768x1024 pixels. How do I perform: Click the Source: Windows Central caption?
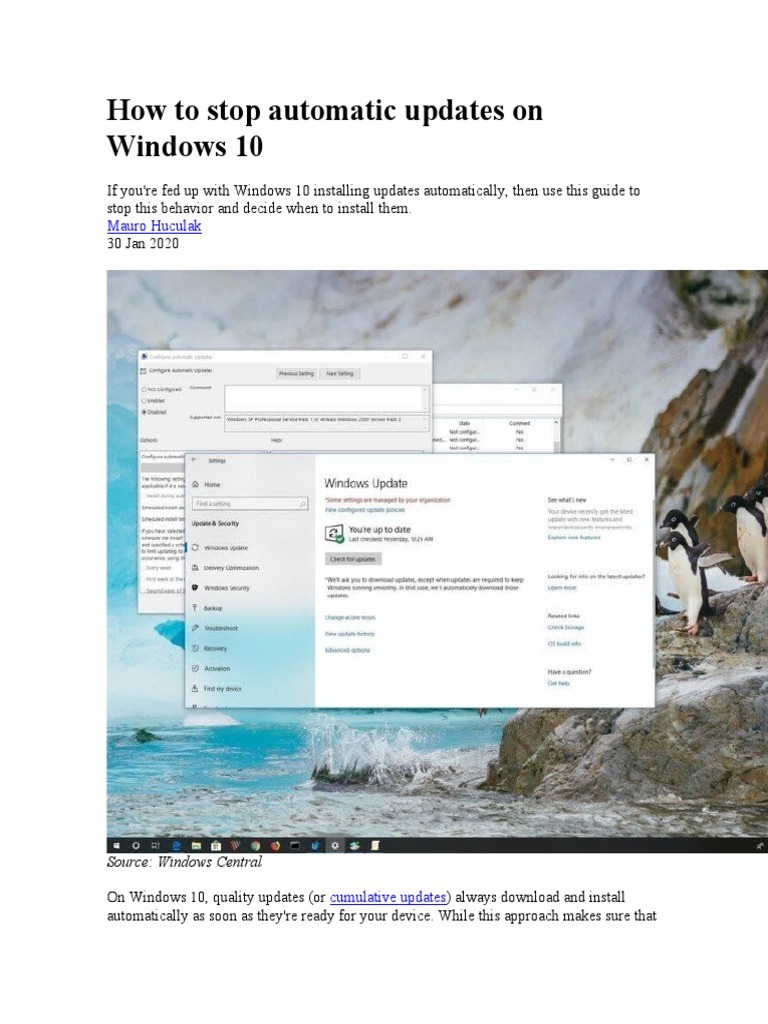184,862
